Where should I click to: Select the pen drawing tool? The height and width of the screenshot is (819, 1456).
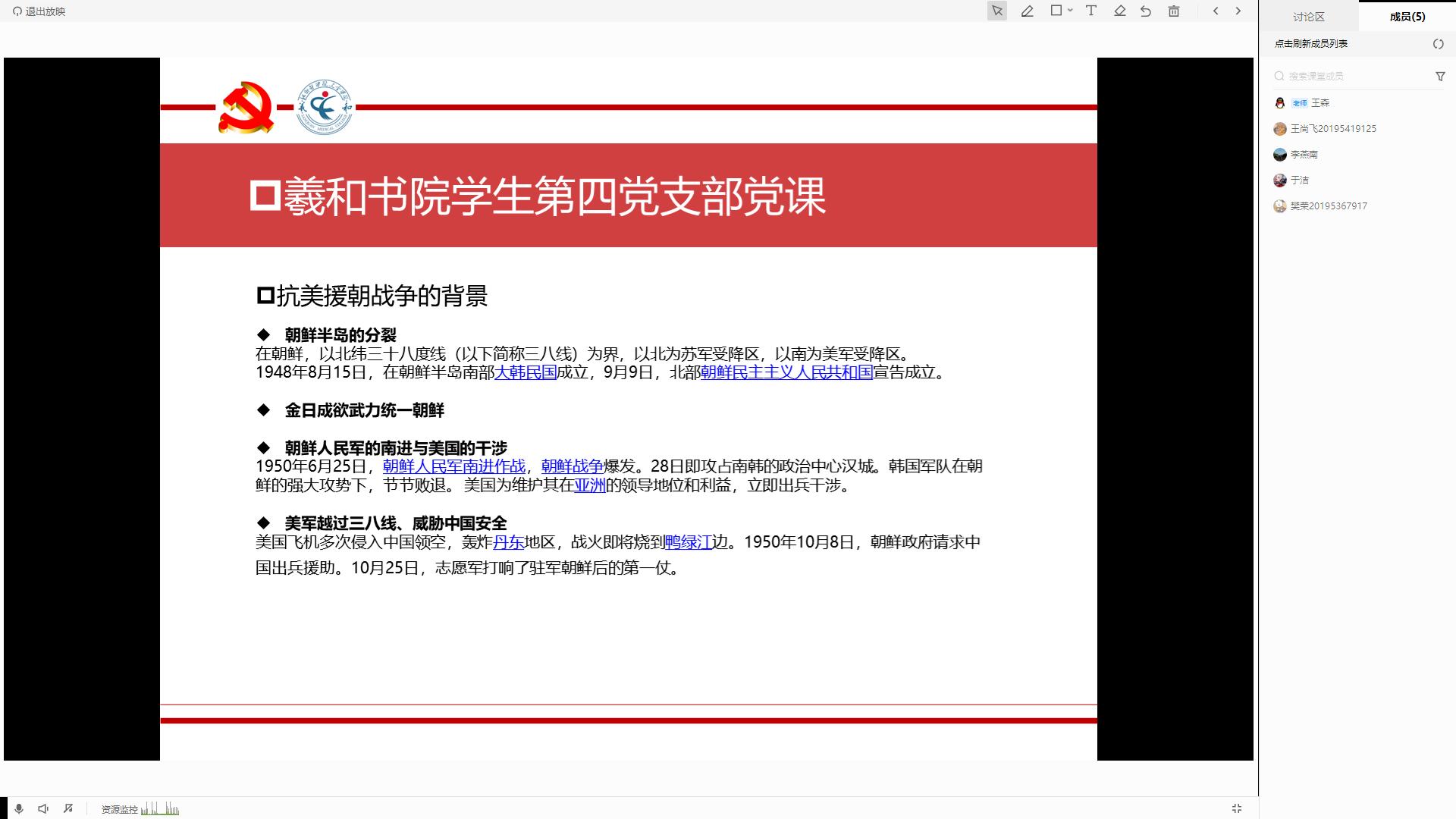click(x=1027, y=11)
